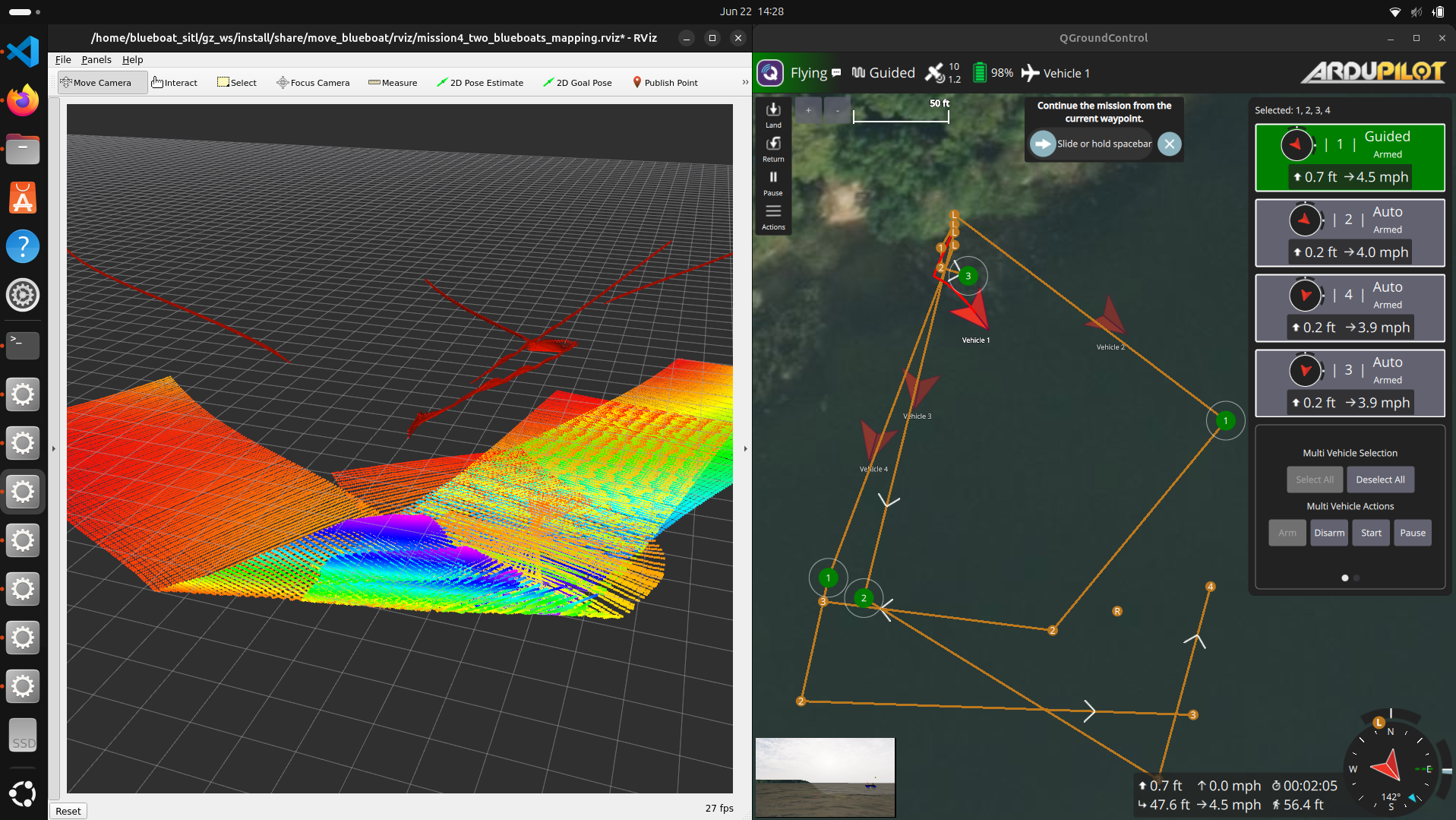
Task: Open the Guided flight mode selector
Action: point(883,73)
